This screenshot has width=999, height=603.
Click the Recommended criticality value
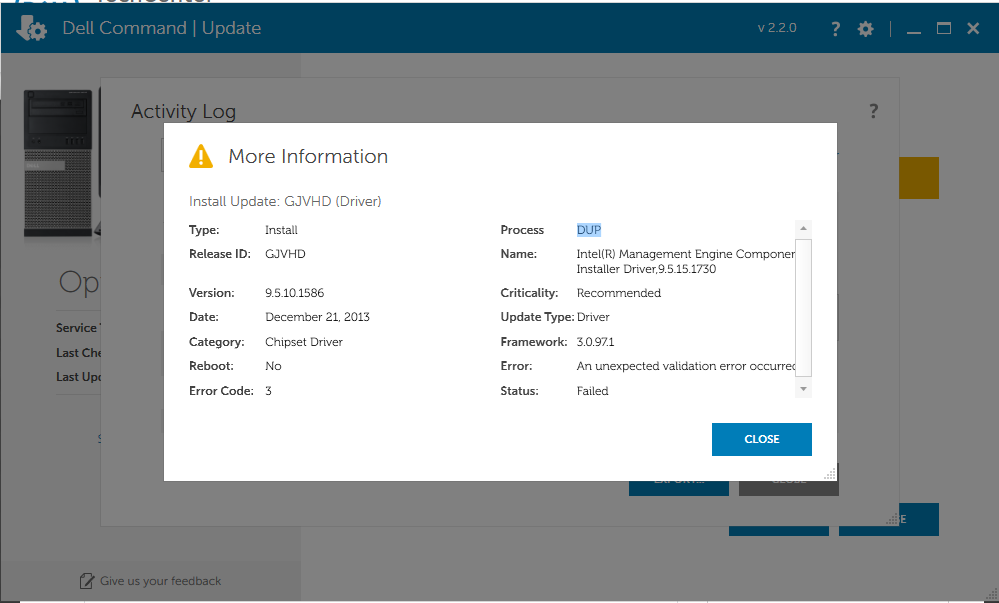pyautogui.click(x=619, y=293)
